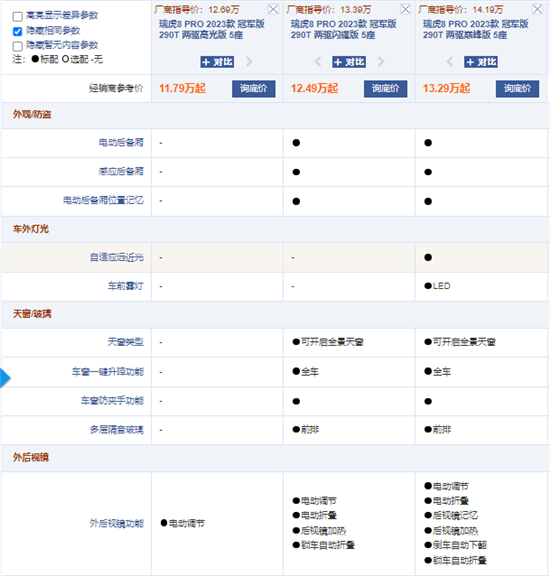This screenshot has width=550, height=576.
Task: Click 闪耀版 可开启全景天窗 cell
Action: pos(328,342)
